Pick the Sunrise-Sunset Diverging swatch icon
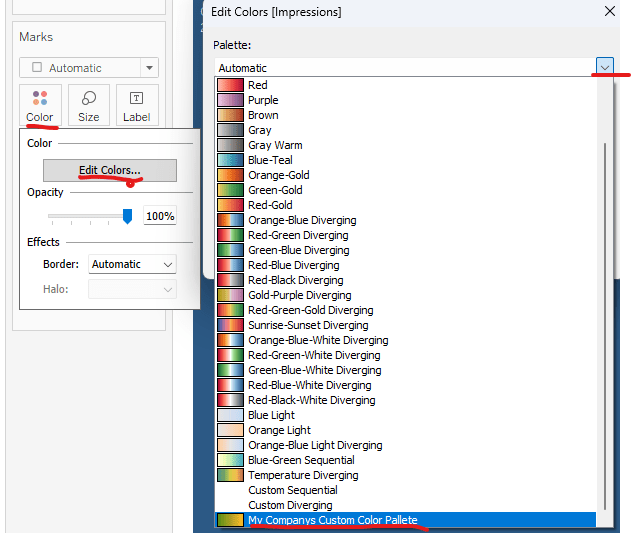The width and height of the screenshot is (632, 533). [x=231, y=325]
